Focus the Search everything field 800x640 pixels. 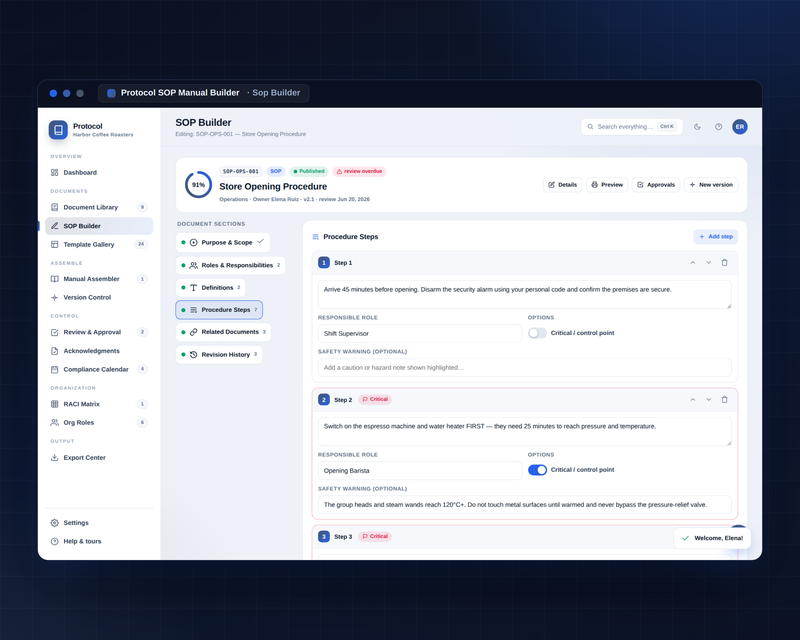click(632, 127)
